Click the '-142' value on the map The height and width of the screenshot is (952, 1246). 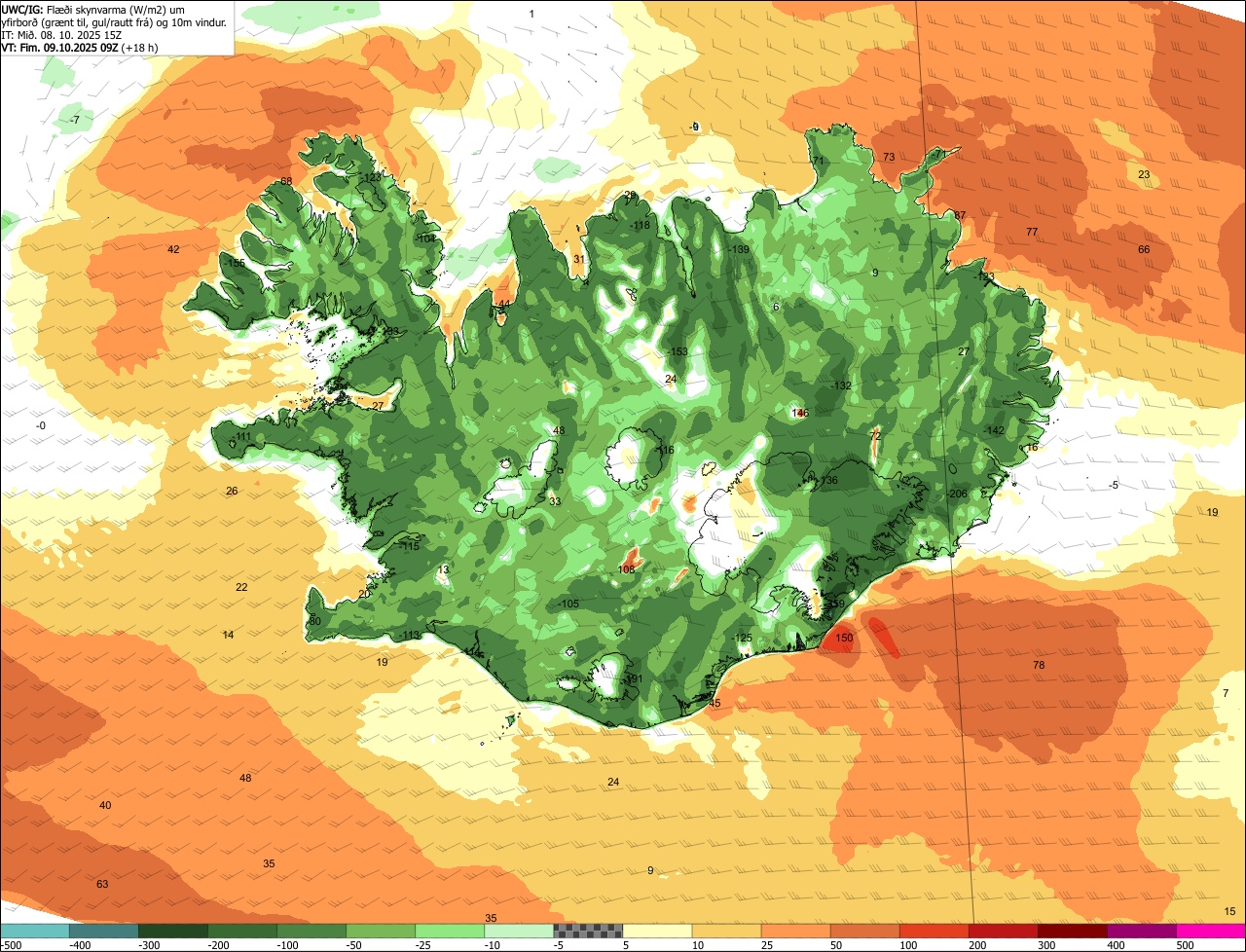(x=994, y=430)
